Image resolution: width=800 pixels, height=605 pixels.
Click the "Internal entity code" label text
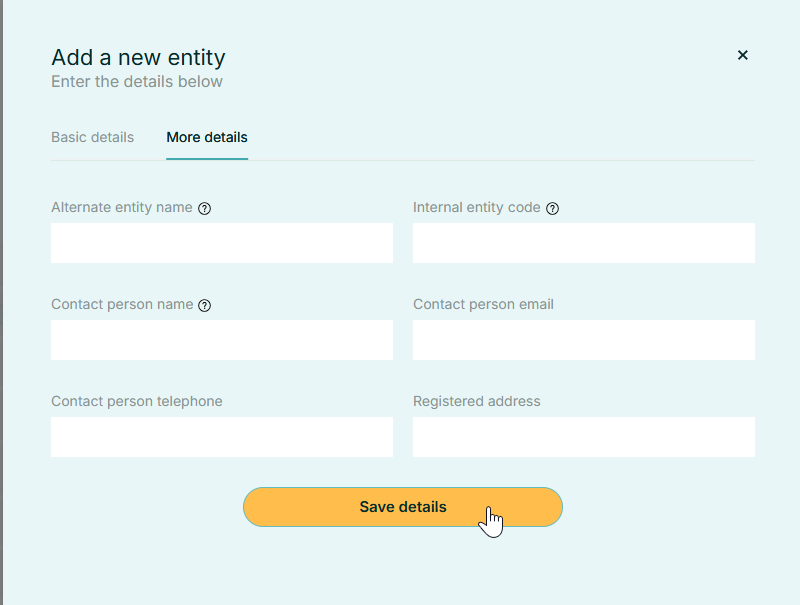tap(476, 208)
